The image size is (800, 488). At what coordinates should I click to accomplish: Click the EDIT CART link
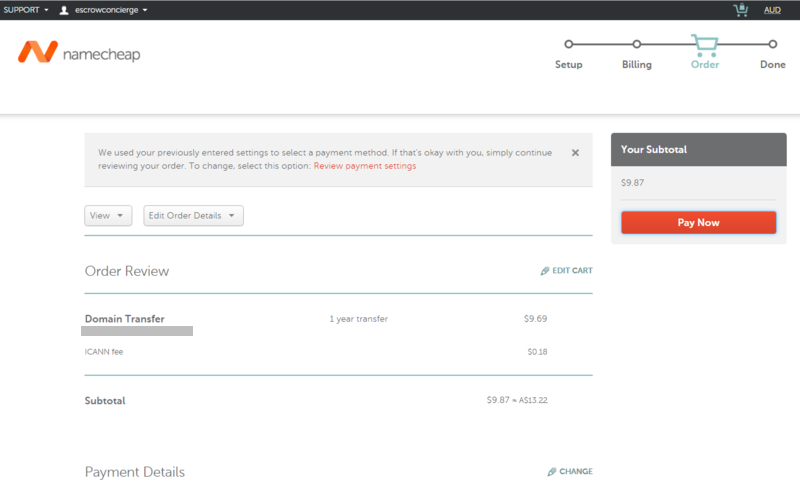coord(571,271)
